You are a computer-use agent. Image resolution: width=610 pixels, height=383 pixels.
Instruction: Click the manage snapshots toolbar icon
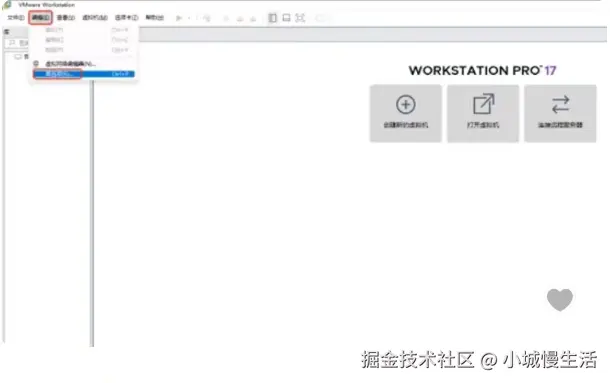pos(253,18)
